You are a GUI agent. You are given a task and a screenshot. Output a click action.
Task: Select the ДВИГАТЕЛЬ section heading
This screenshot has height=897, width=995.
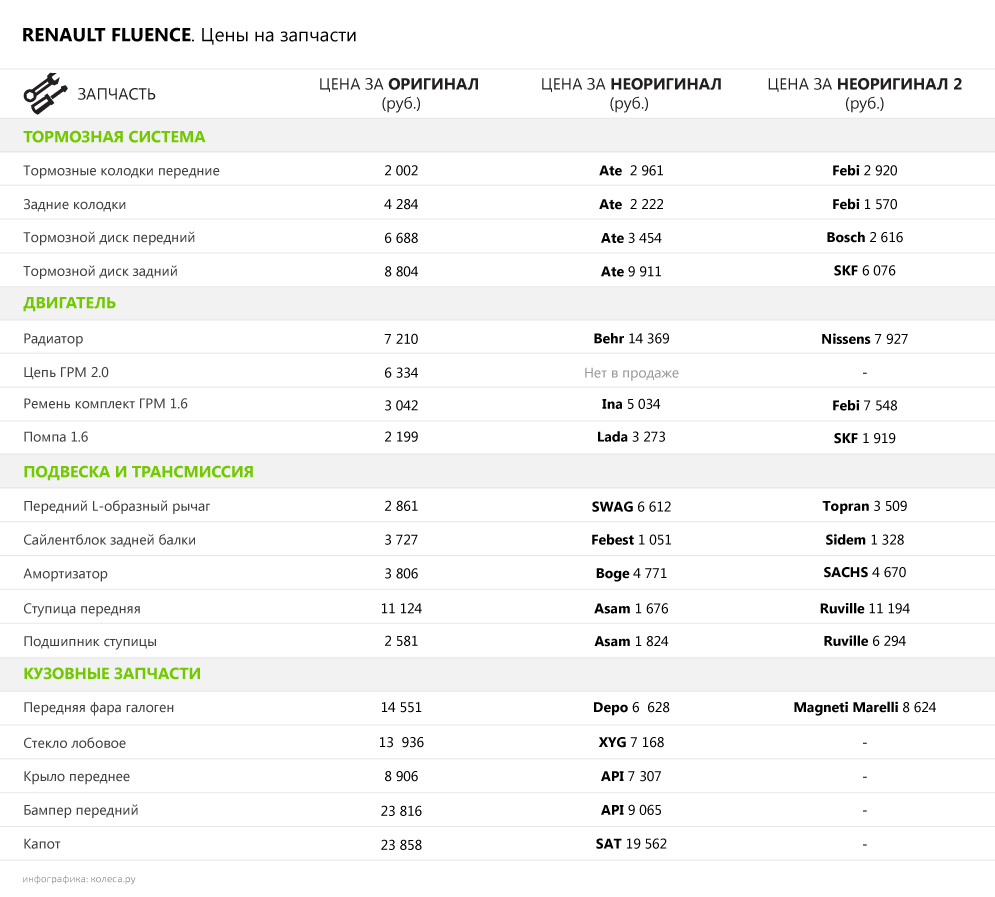(x=70, y=303)
